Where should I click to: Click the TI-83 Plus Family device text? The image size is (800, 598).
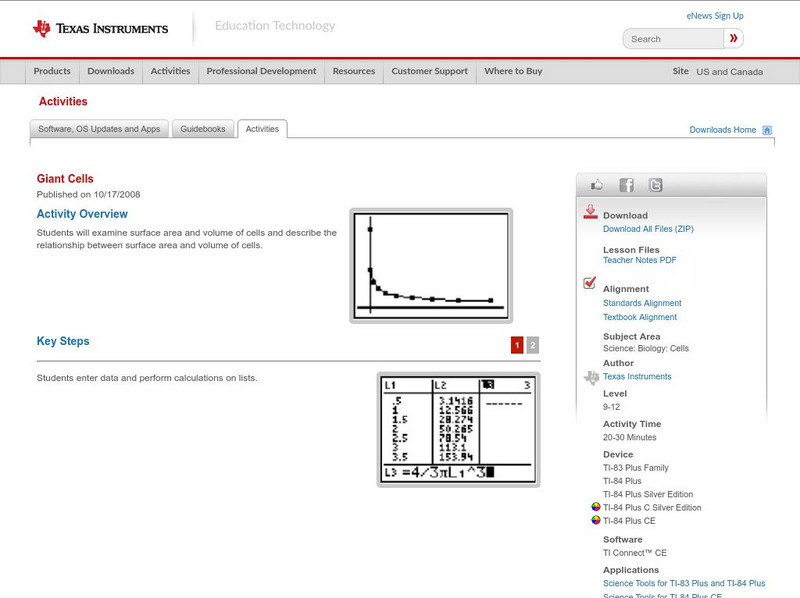(636, 468)
